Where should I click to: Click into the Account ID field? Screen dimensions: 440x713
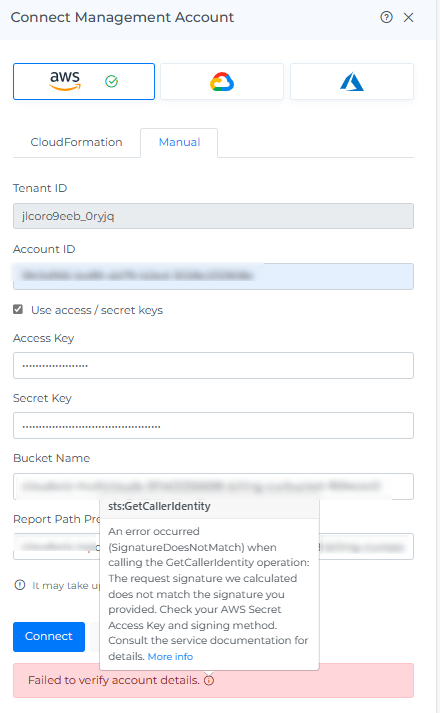[213, 276]
